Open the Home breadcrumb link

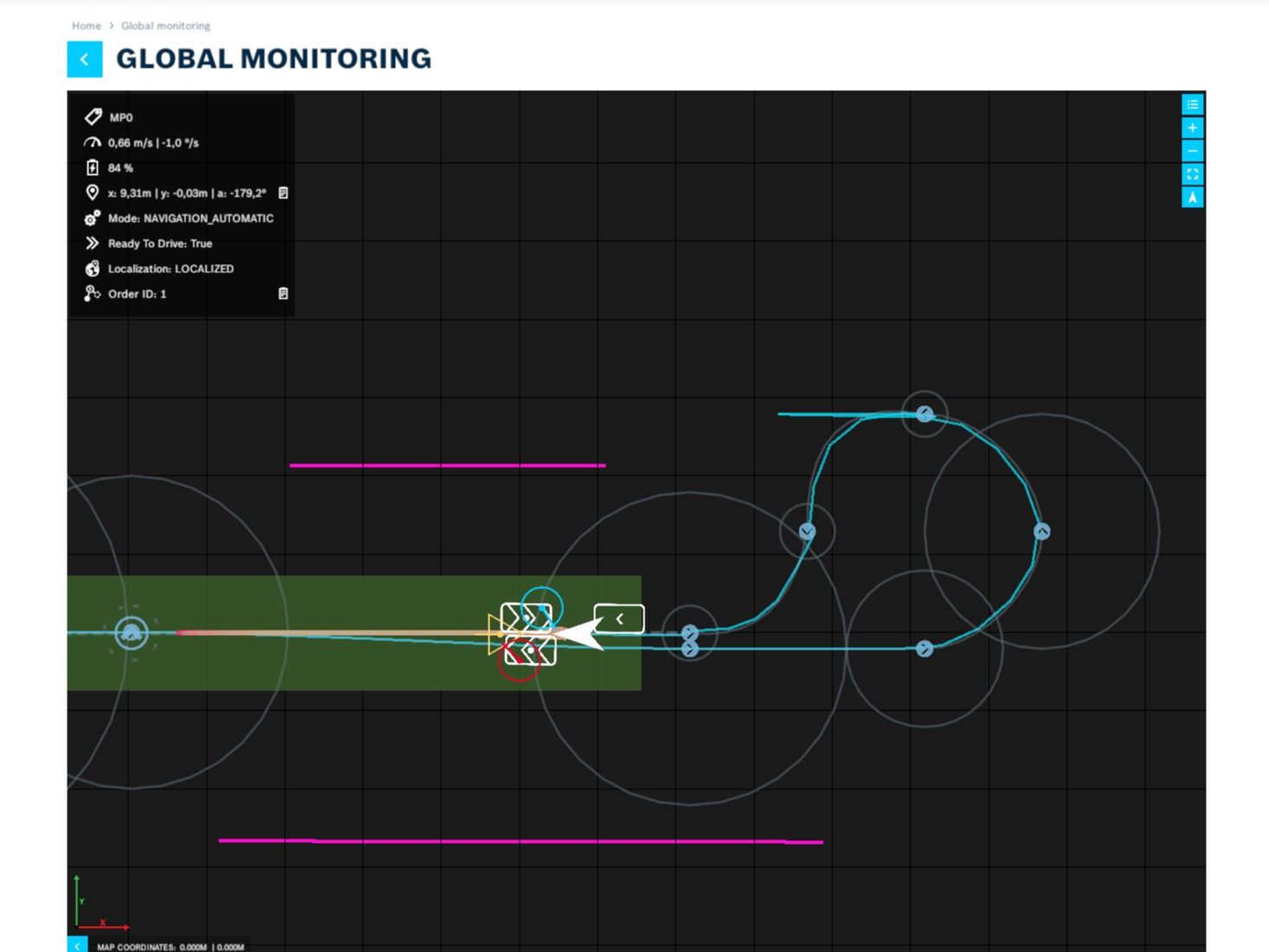click(86, 26)
